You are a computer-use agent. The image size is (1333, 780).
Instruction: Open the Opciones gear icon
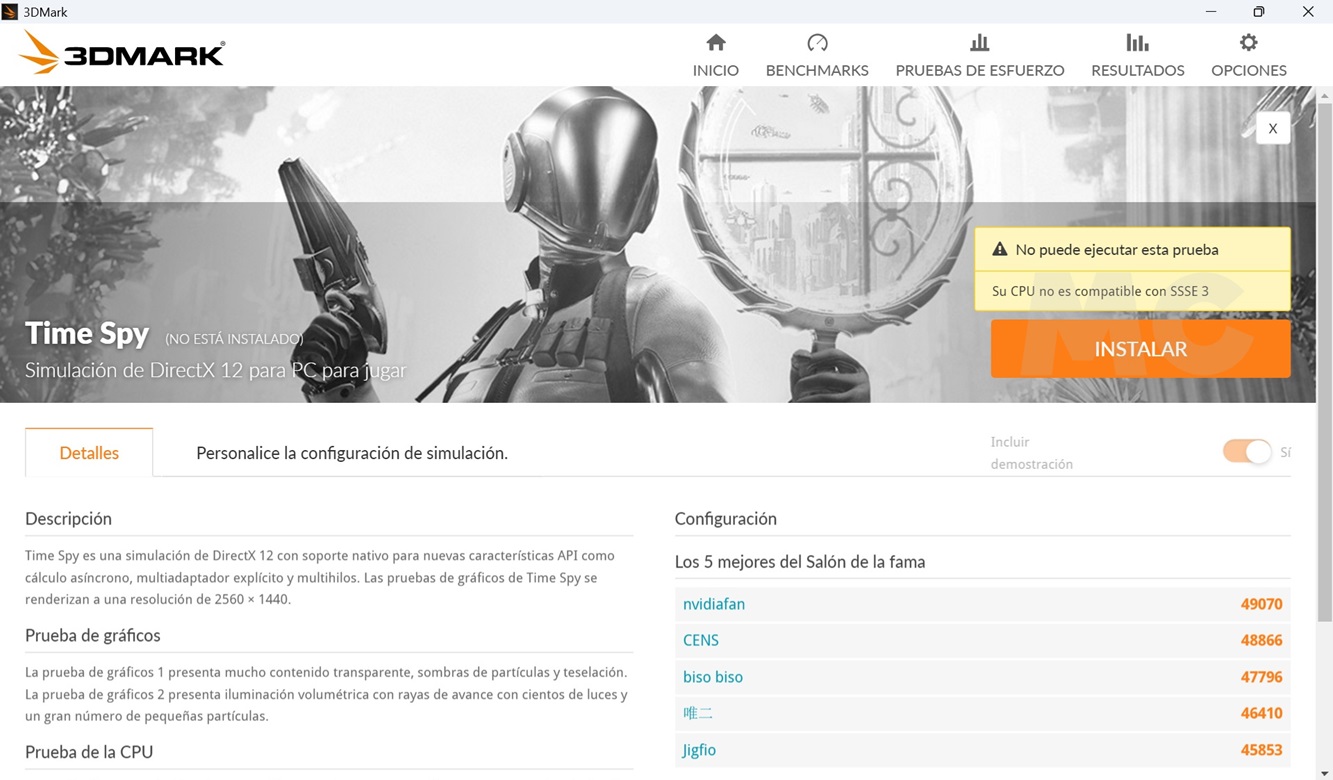[x=1248, y=43]
